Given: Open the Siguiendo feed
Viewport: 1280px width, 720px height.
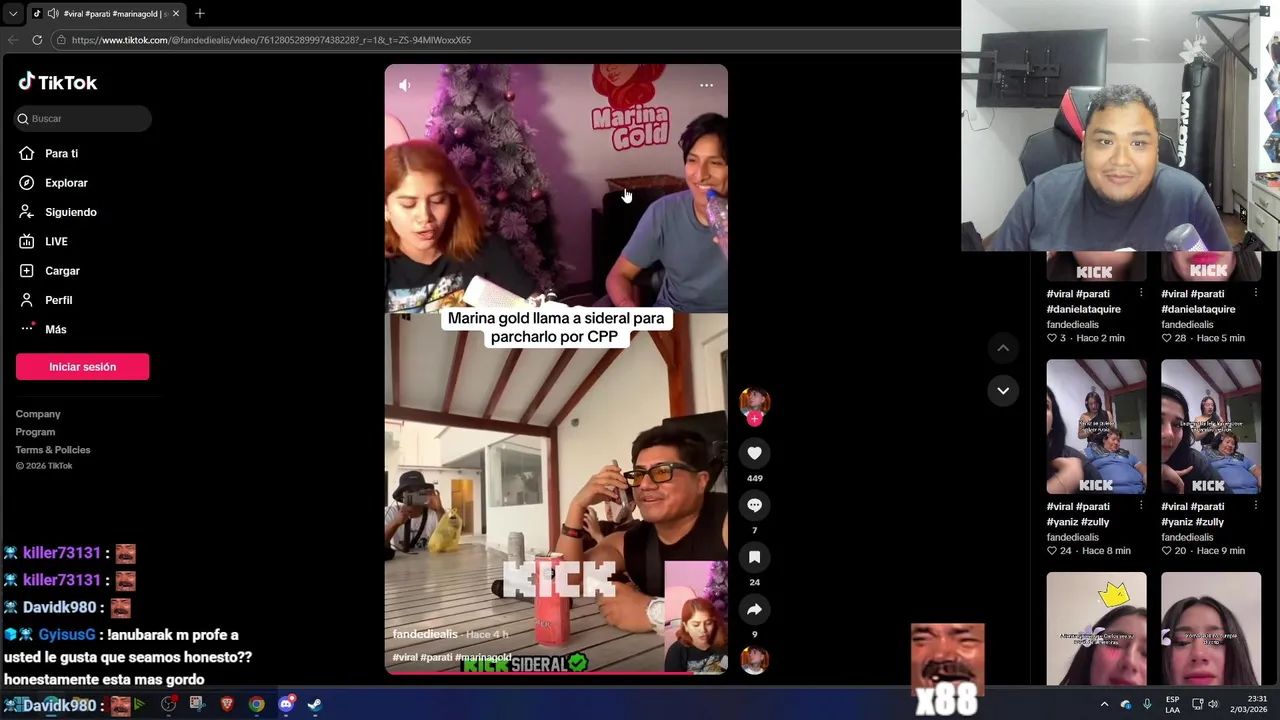Looking at the screenshot, I should coord(57,212).
